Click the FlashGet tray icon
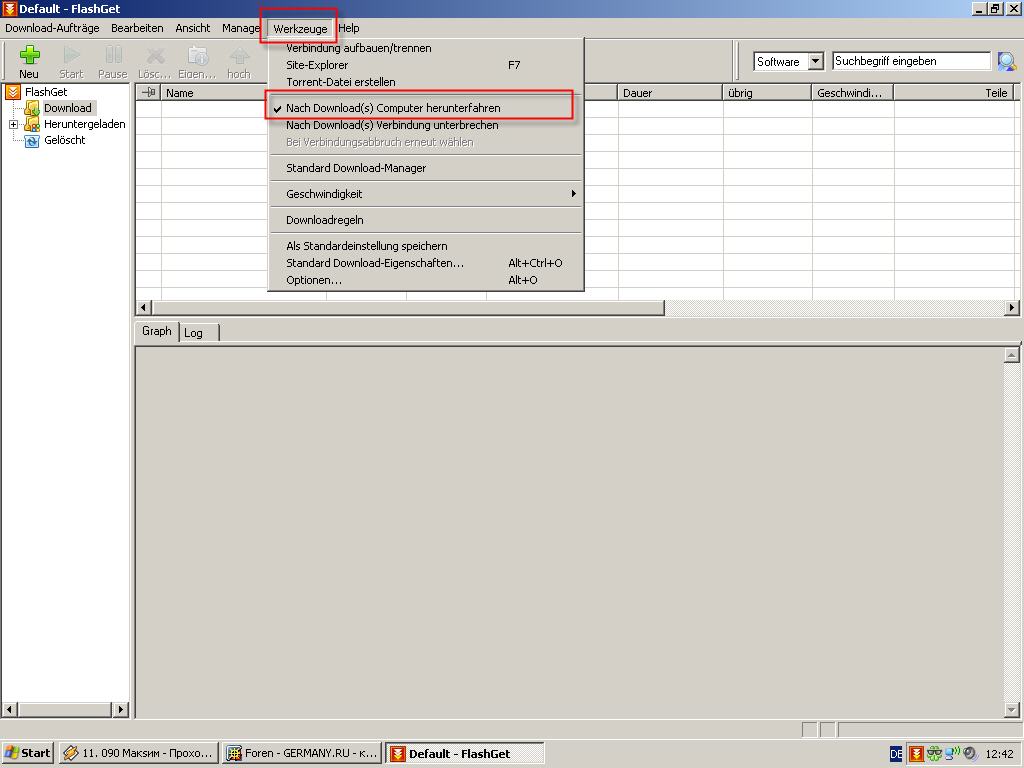The width and height of the screenshot is (1024, 768). 916,754
